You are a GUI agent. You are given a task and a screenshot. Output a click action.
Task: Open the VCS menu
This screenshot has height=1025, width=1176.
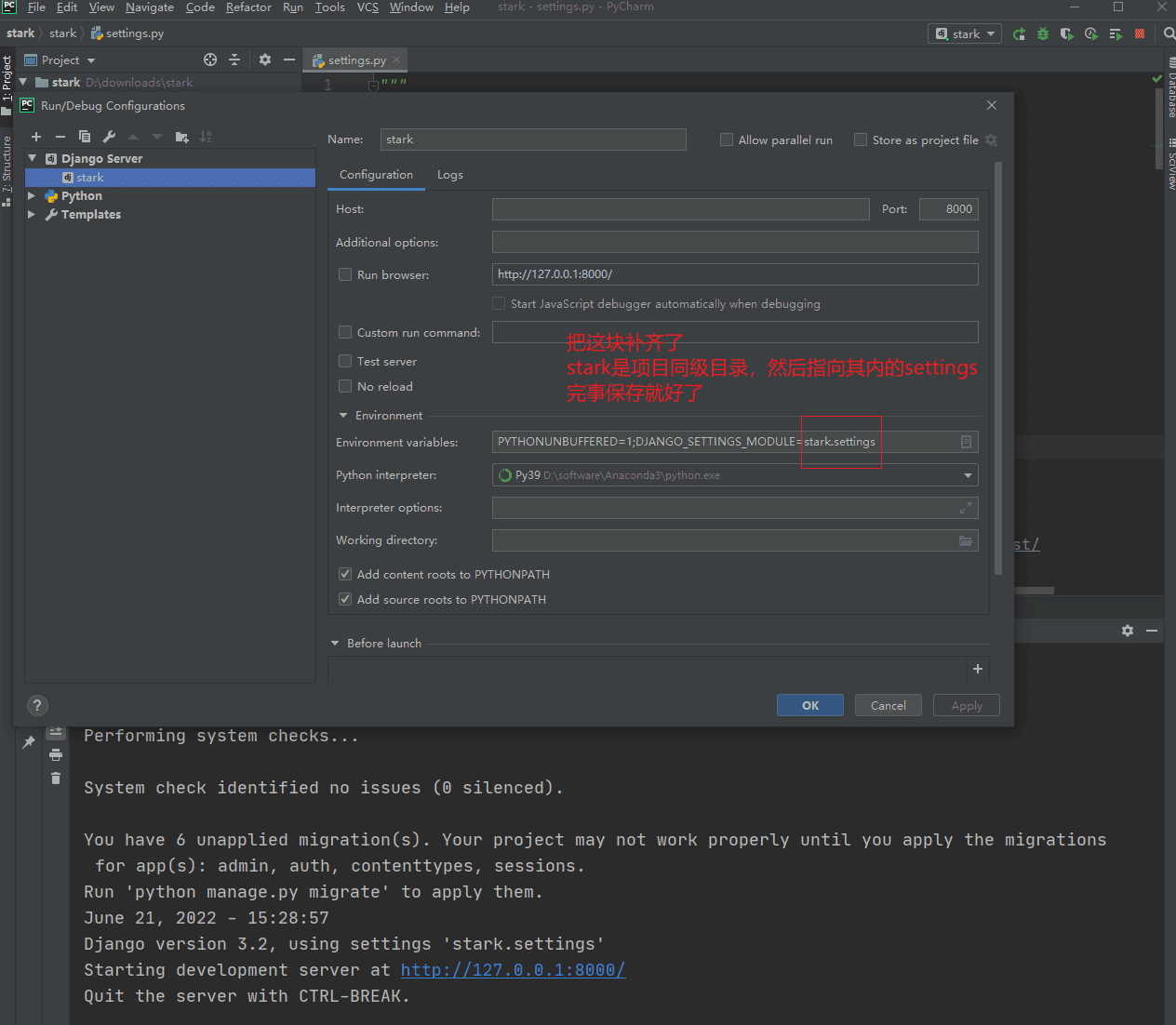[367, 7]
